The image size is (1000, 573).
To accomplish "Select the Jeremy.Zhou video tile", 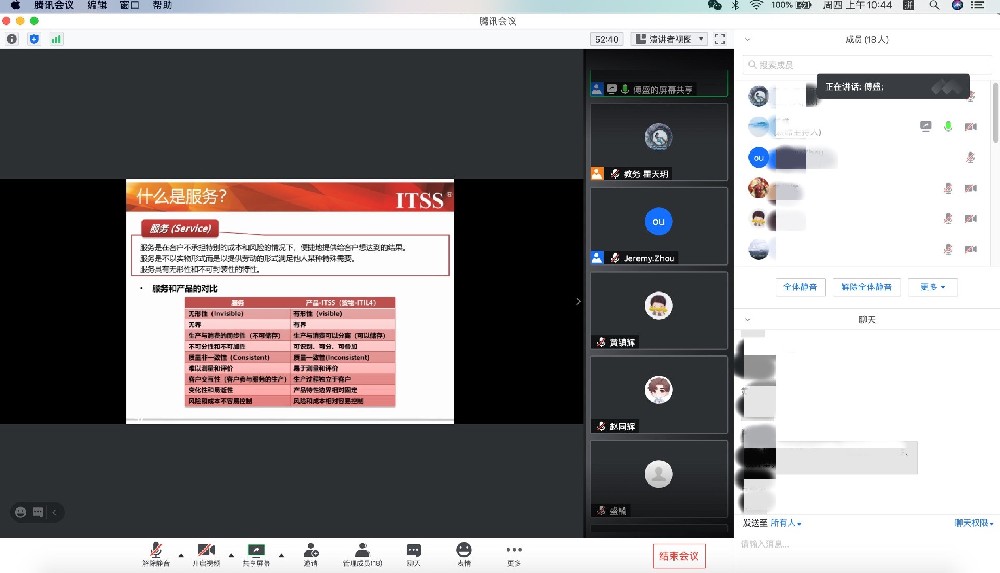I will (659, 226).
